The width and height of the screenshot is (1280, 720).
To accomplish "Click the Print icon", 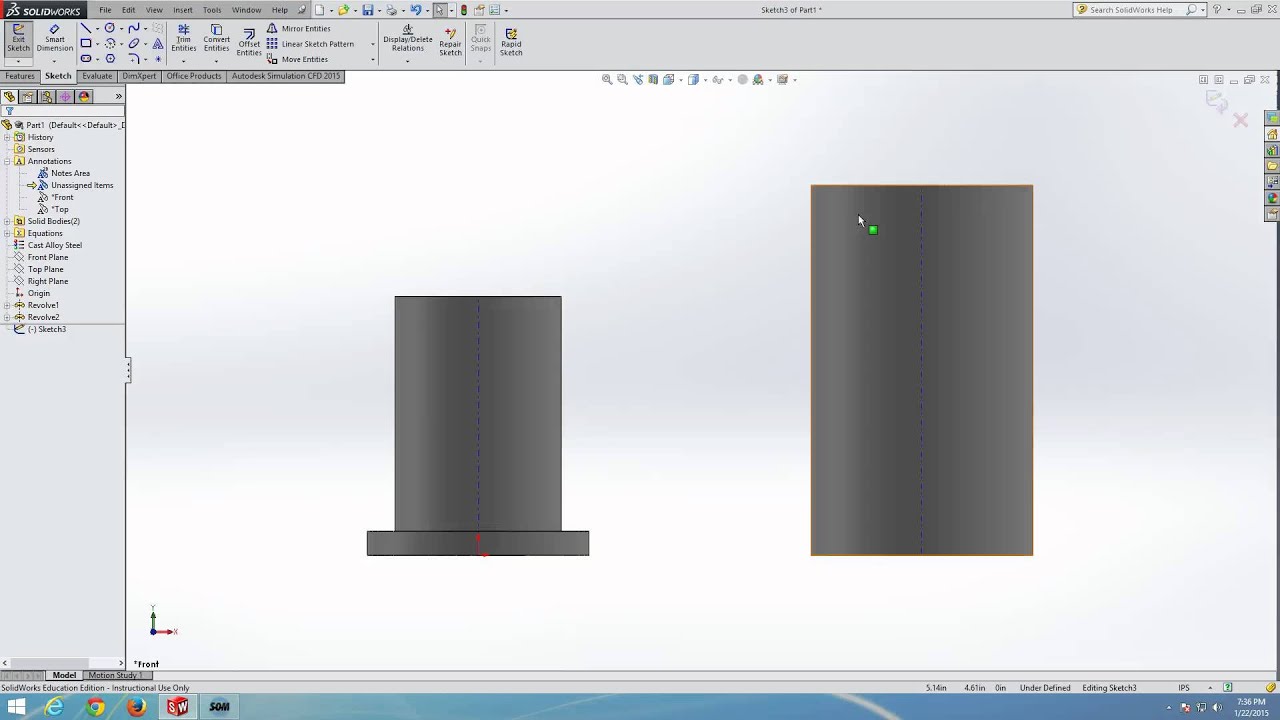I will coord(392,10).
